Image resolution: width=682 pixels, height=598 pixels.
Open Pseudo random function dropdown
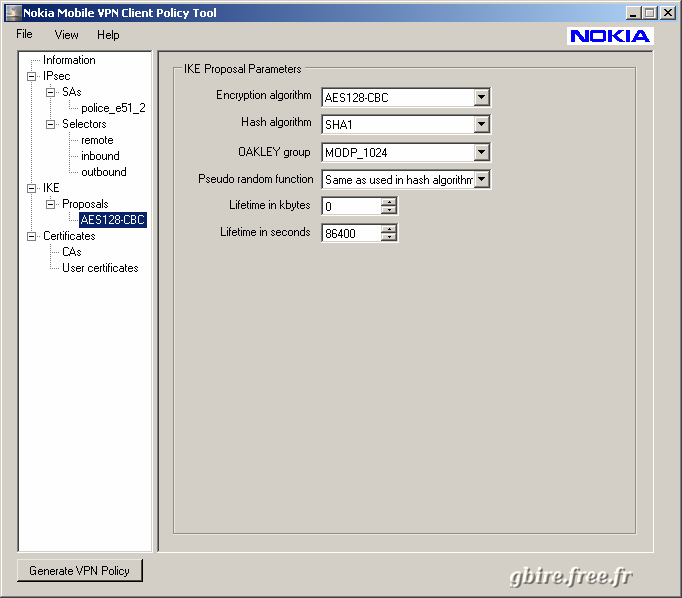pos(481,179)
